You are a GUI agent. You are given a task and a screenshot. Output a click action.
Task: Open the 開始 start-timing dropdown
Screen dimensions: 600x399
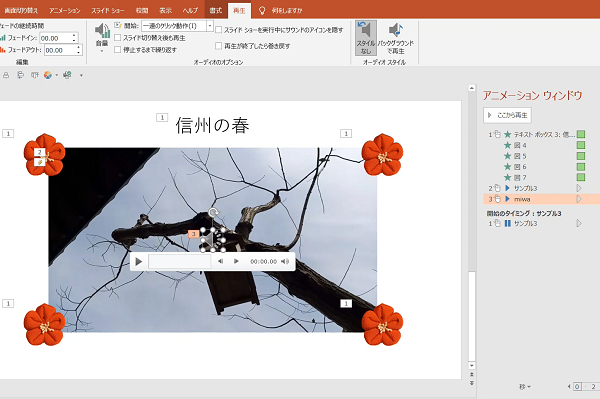[x=210, y=26]
